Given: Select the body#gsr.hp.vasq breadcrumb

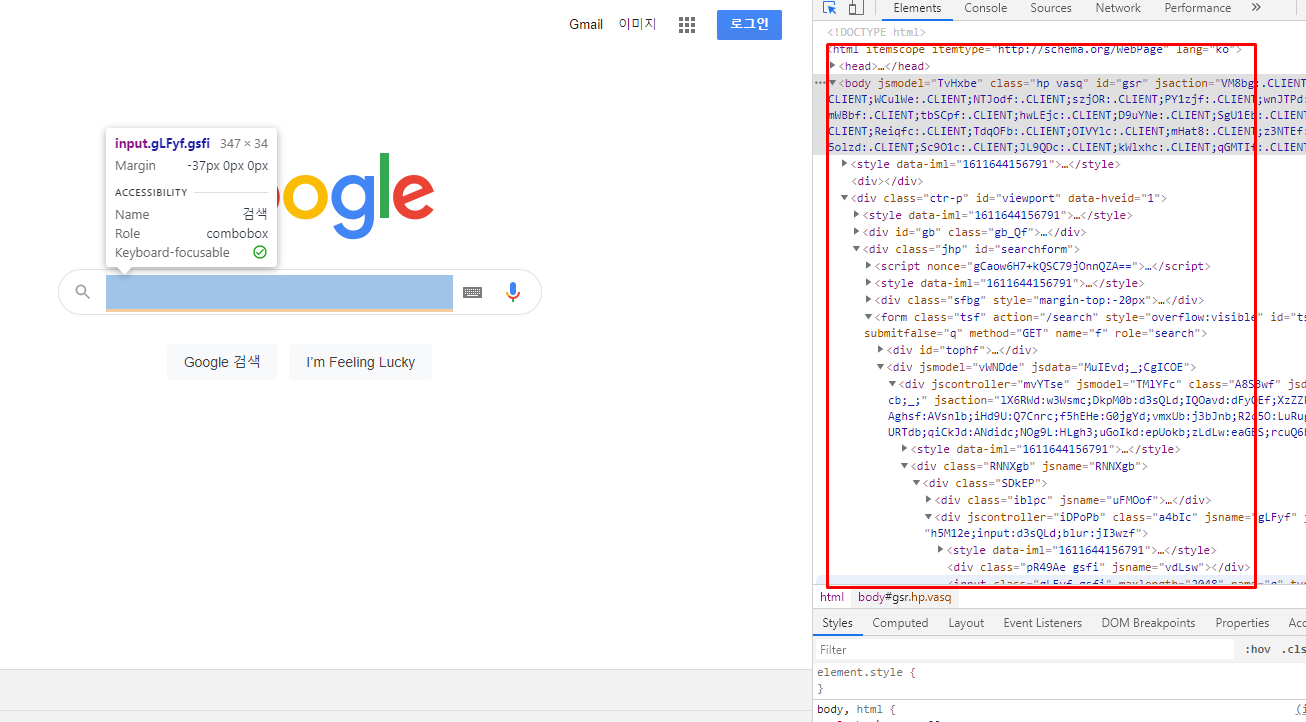Looking at the screenshot, I should tap(905, 597).
